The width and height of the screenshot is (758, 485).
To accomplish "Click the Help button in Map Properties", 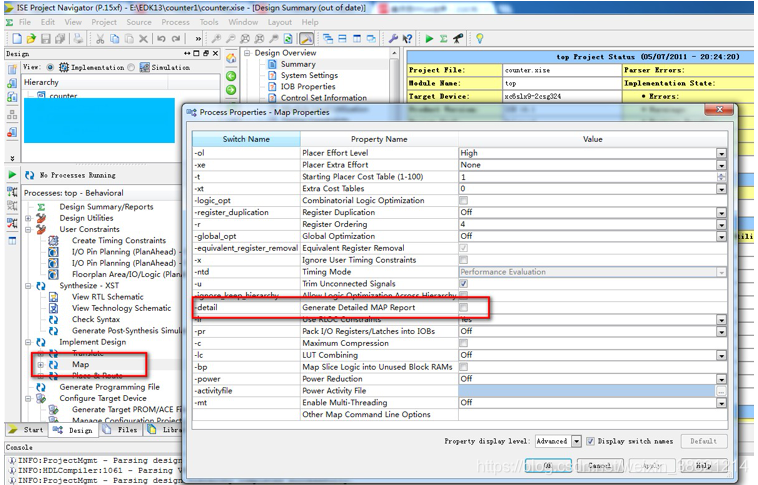I will click(x=703, y=466).
